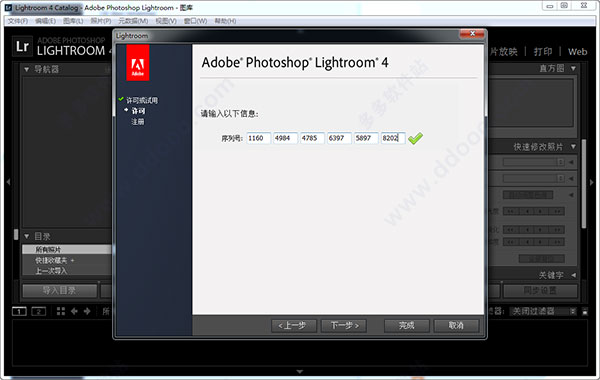
Task: Click the serial field containing 4984
Action: [x=285, y=138]
